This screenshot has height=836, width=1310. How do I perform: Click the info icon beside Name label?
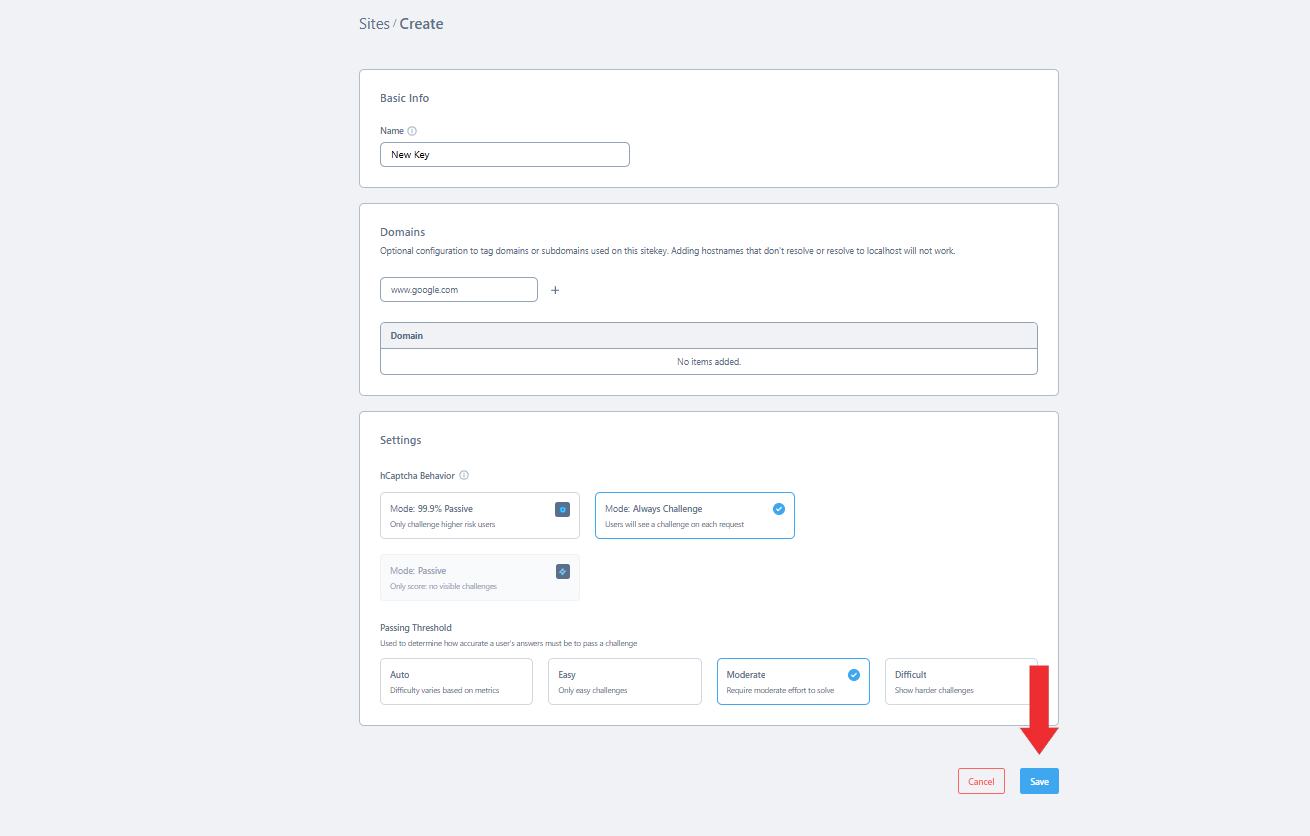(x=412, y=131)
